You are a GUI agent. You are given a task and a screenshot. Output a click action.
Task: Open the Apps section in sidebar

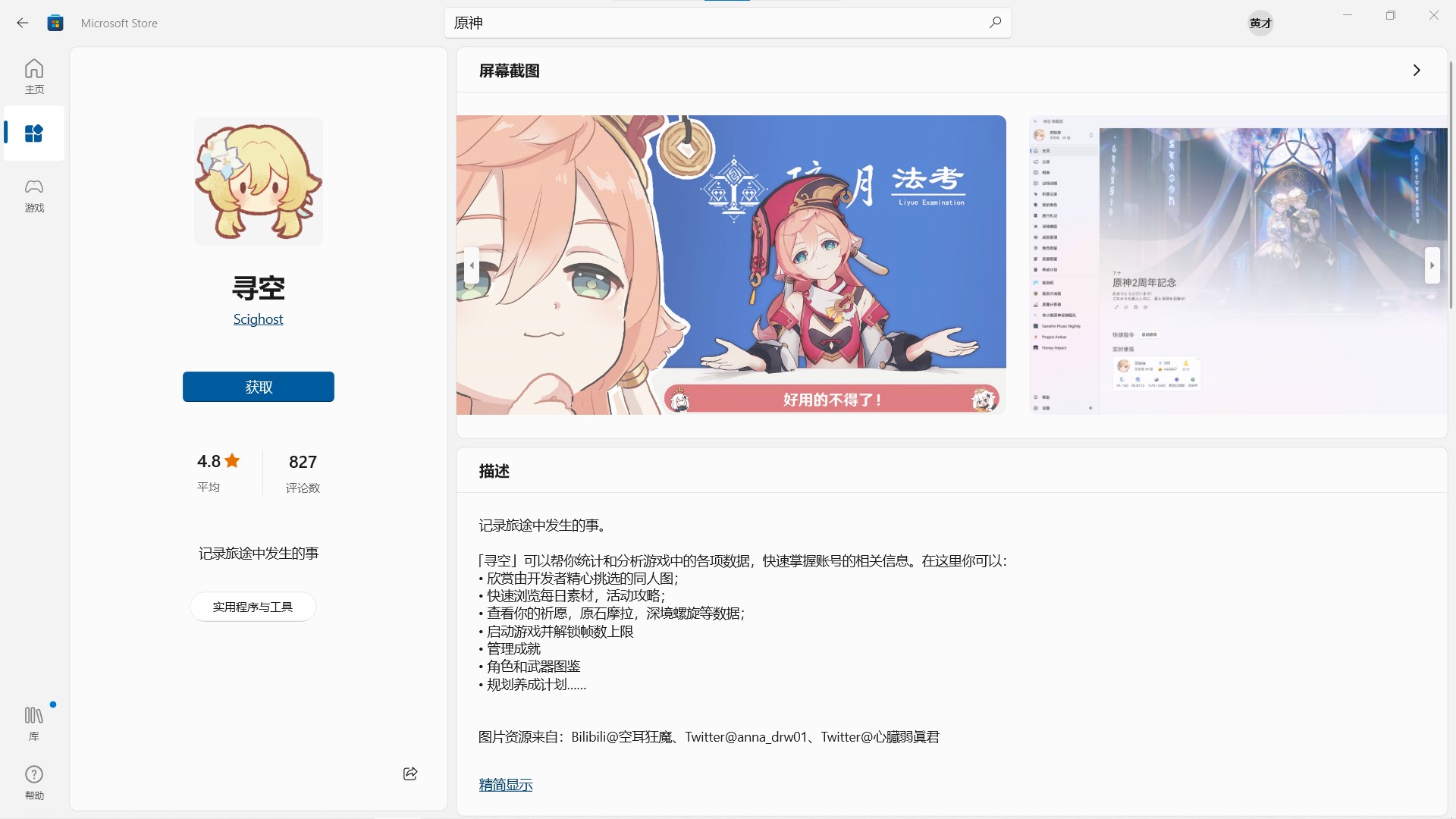[34, 133]
